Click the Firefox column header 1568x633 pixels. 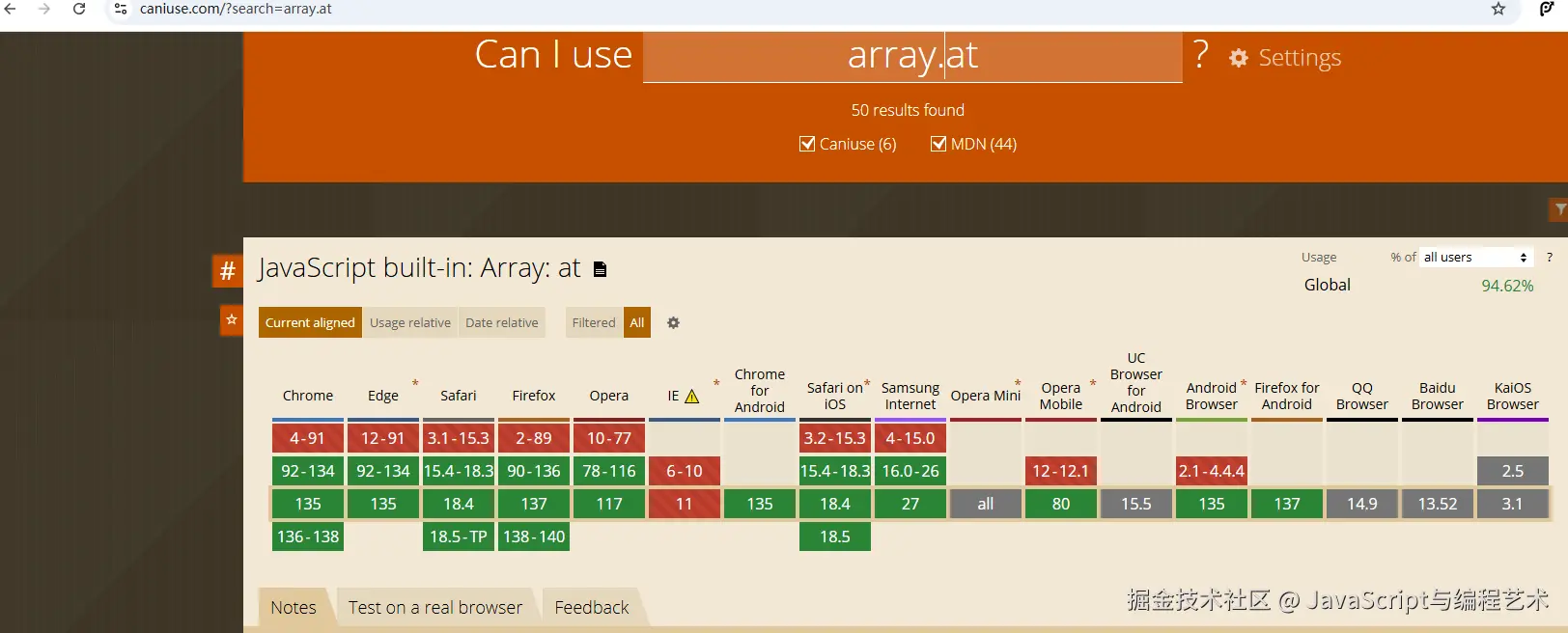[534, 396]
